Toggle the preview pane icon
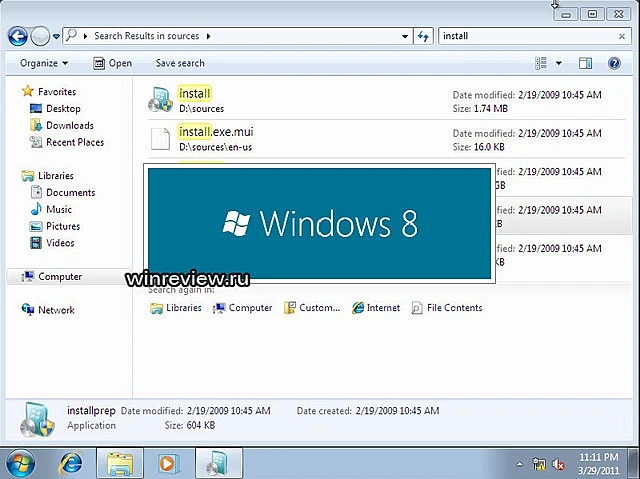The width and height of the screenshot is (640, 479). (586, 63)
